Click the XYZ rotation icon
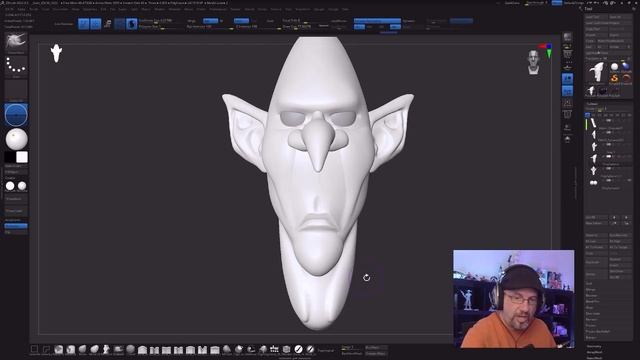Screen dimensions: 640x360 [567, 103]
